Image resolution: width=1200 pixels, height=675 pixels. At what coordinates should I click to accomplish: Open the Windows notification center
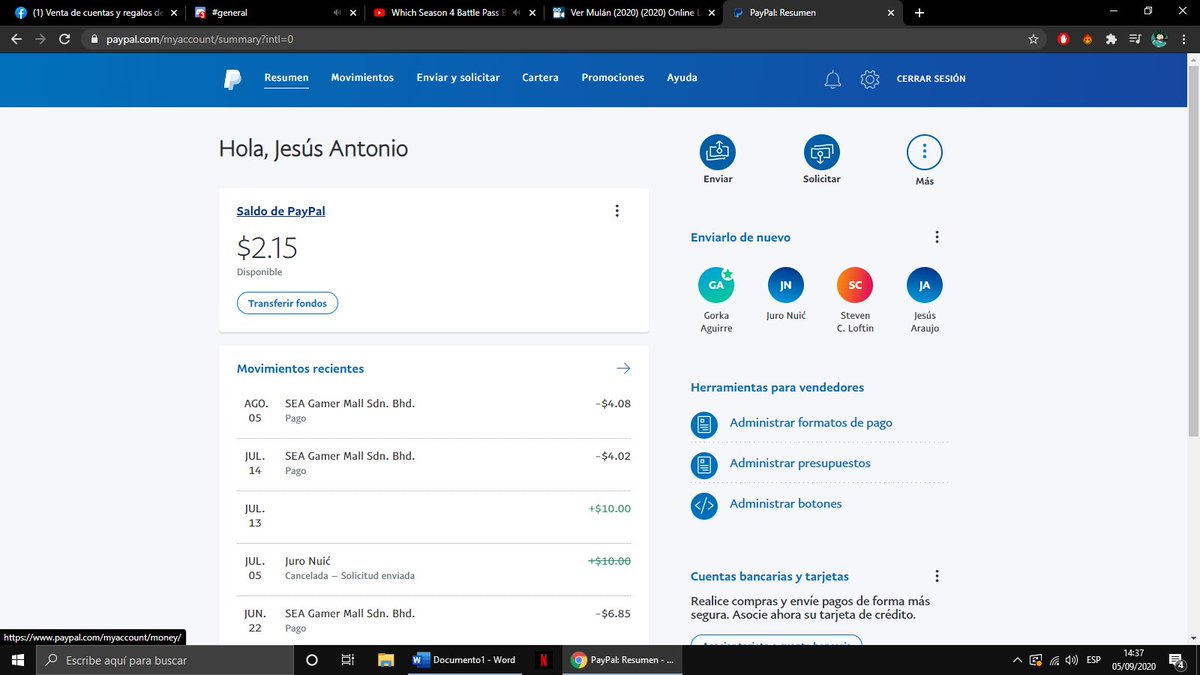tap(1177, 660)
